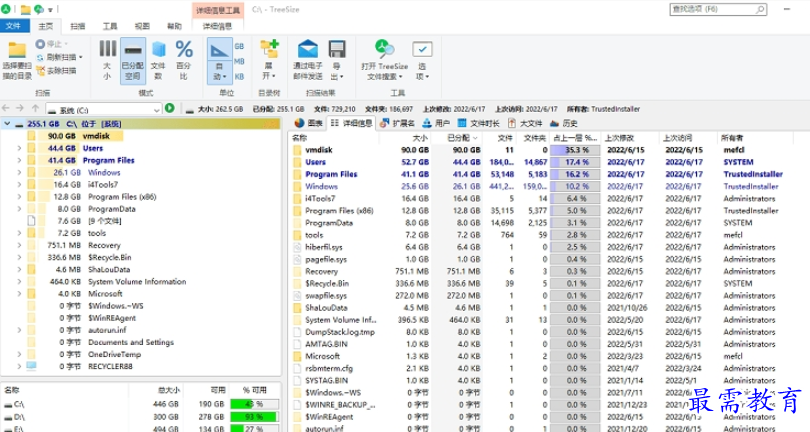Expand the ProgramData node in tree
The image size is (810, 432).
(x=19, y=209)
